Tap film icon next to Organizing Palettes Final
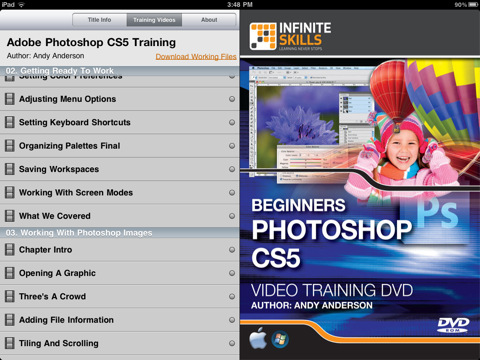This screenshot has height=360, width=480. (x=10, y=146)
